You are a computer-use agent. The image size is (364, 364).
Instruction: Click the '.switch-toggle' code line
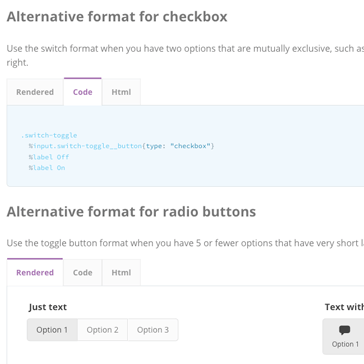point(49,135)
